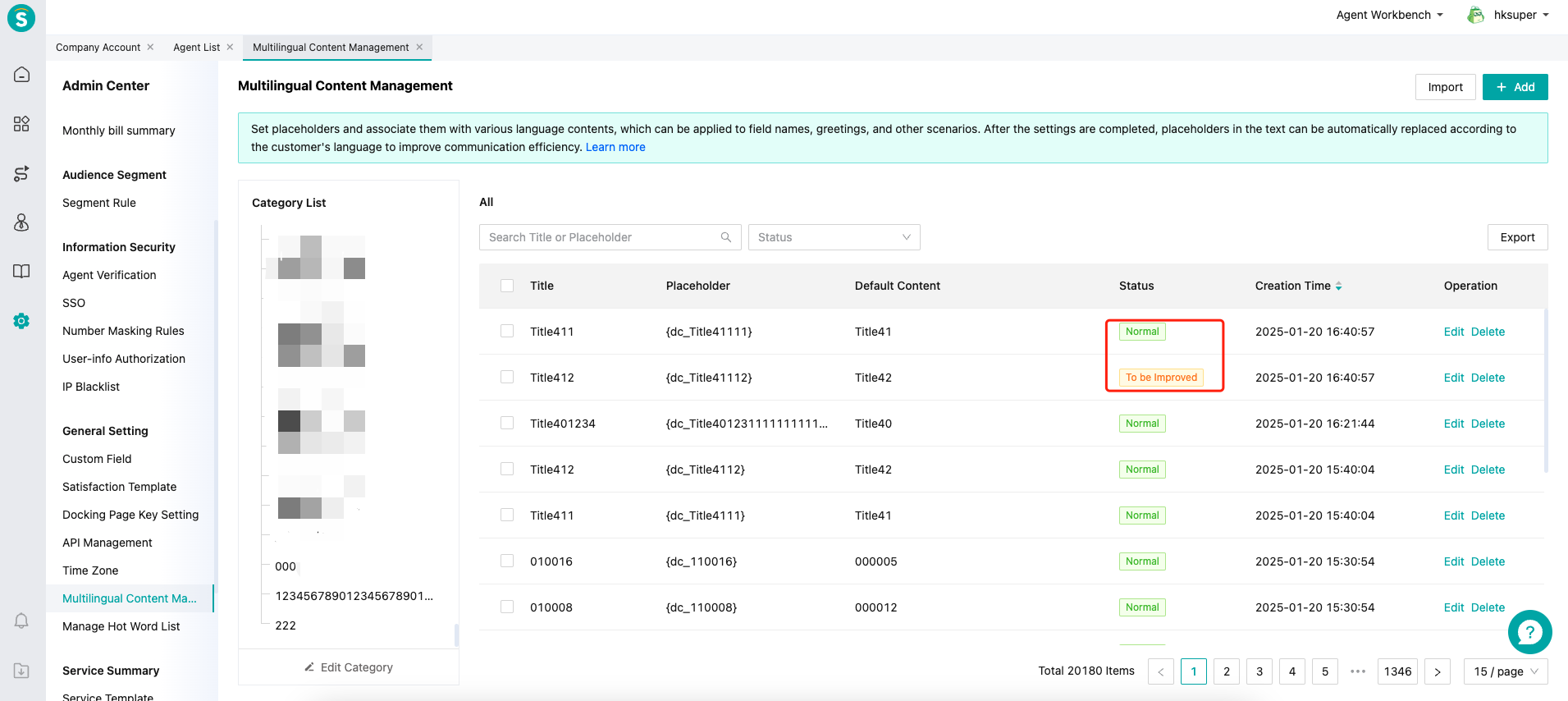The width and height of the screenshot is (1568, 701).
Task: Check the 010008 row checkbox
Action: 507,607
